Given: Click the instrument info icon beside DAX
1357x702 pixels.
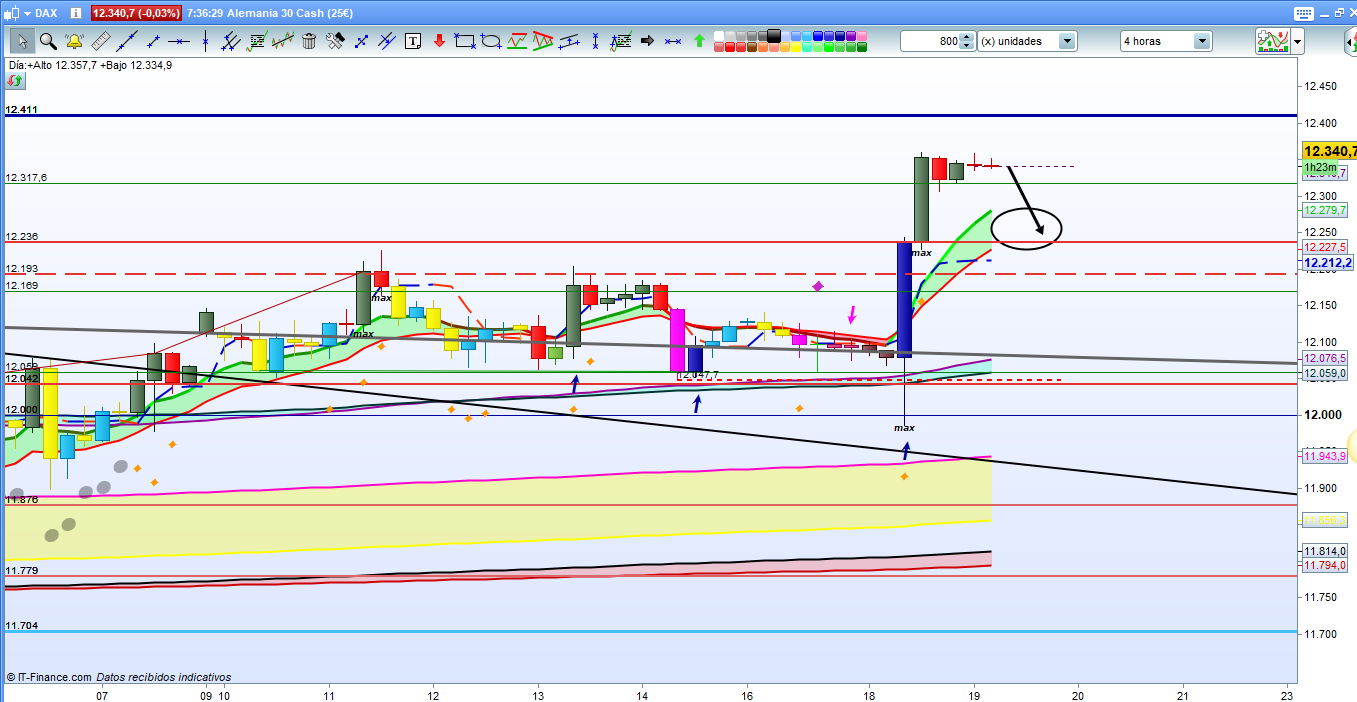Looking at the screenshot, I should 78,13.
